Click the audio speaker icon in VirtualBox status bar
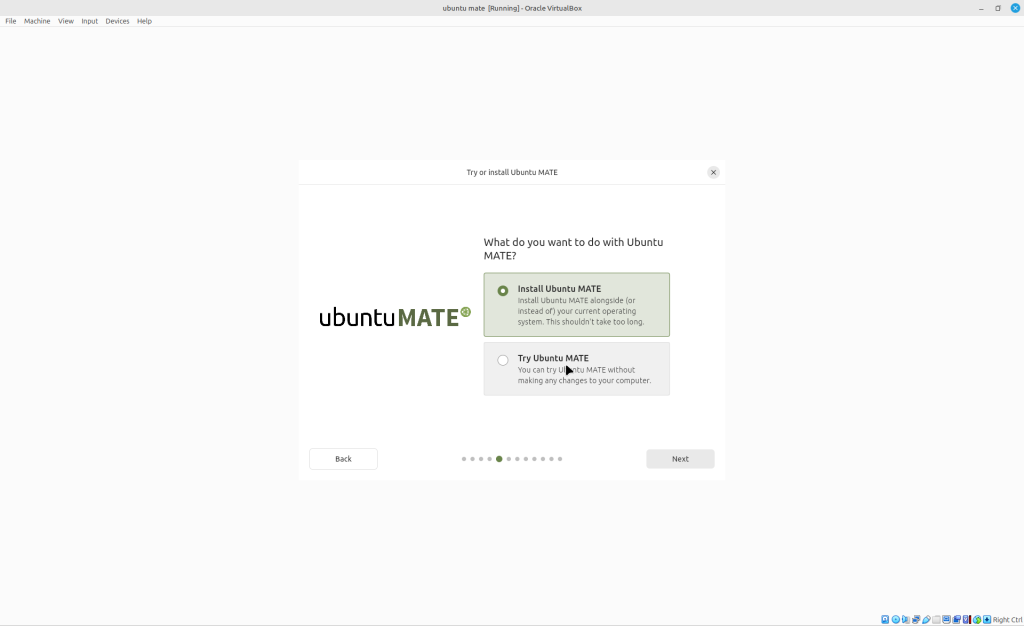1024x626 pixels. tap(906, 619)
